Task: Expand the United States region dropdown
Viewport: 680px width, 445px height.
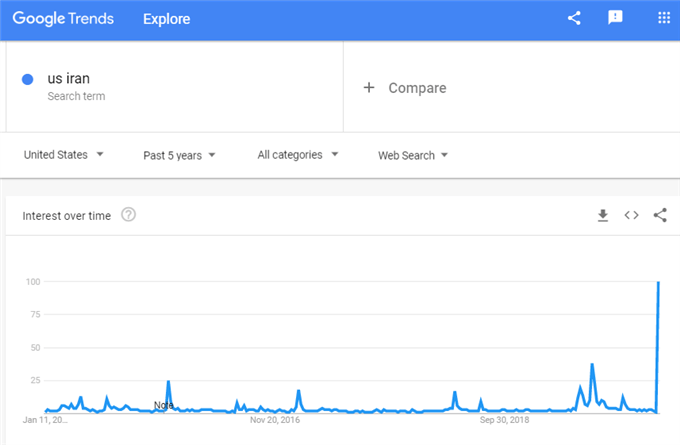Action: [64, 155]
